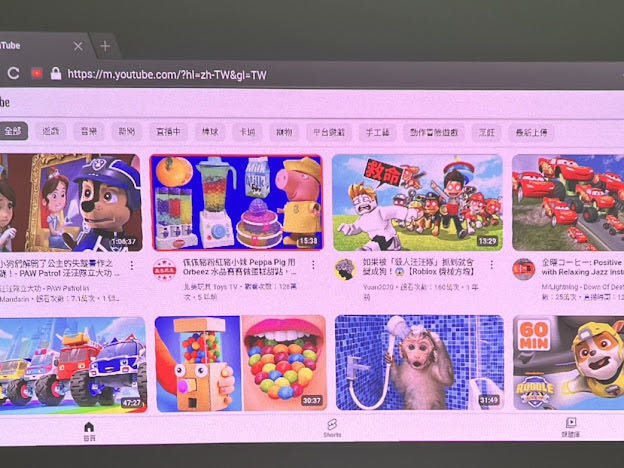Open more options for the Peppa Pig video
The height and width of the screenshot is (468, 624).
point(313,265)
